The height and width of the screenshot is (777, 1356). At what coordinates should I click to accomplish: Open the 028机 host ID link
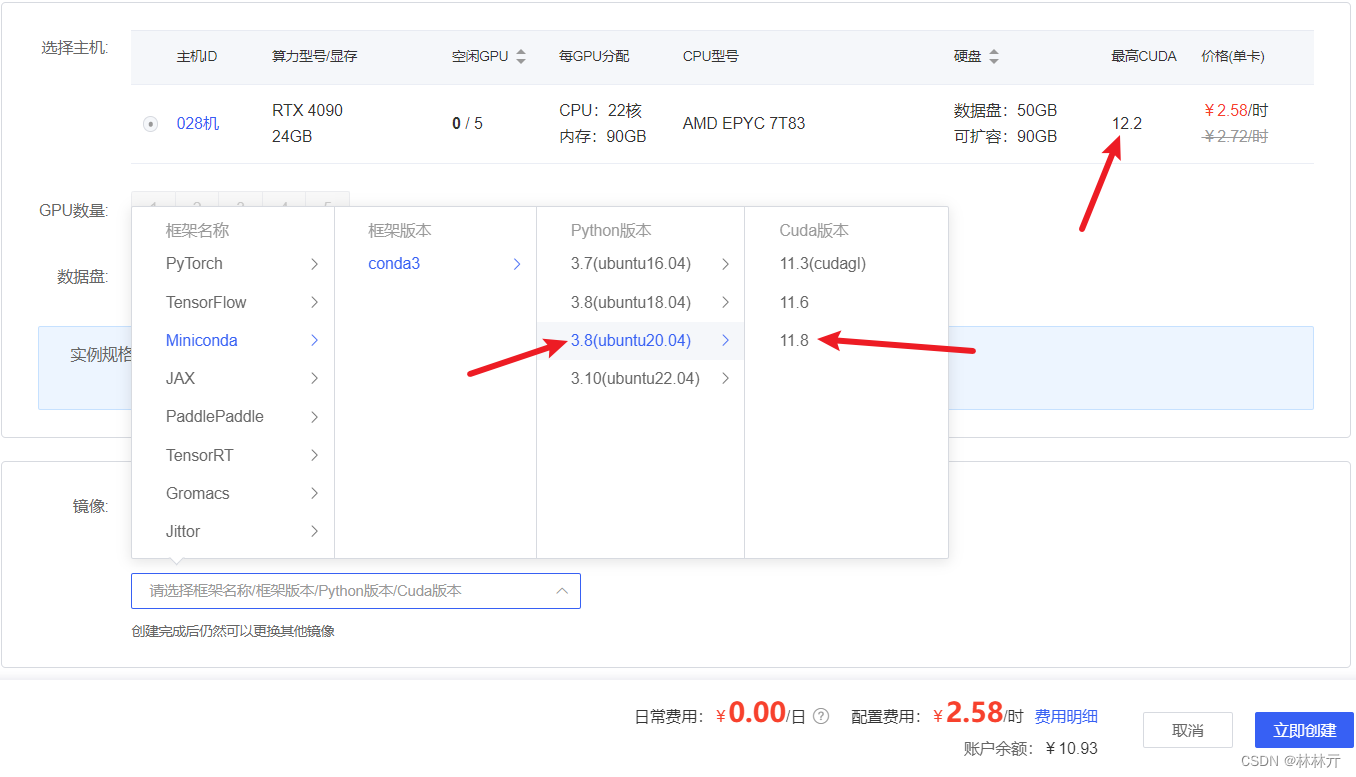point(198,124)
